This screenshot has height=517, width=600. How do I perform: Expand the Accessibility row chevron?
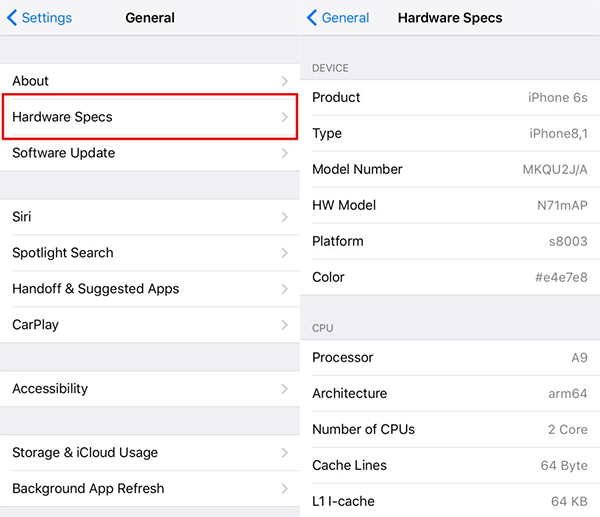pyautogui.click(x=284, y=389)
